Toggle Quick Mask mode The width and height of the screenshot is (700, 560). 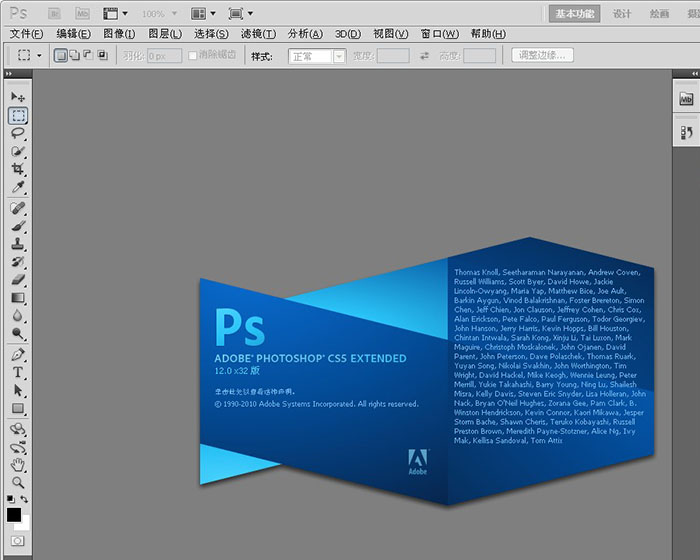17,541
